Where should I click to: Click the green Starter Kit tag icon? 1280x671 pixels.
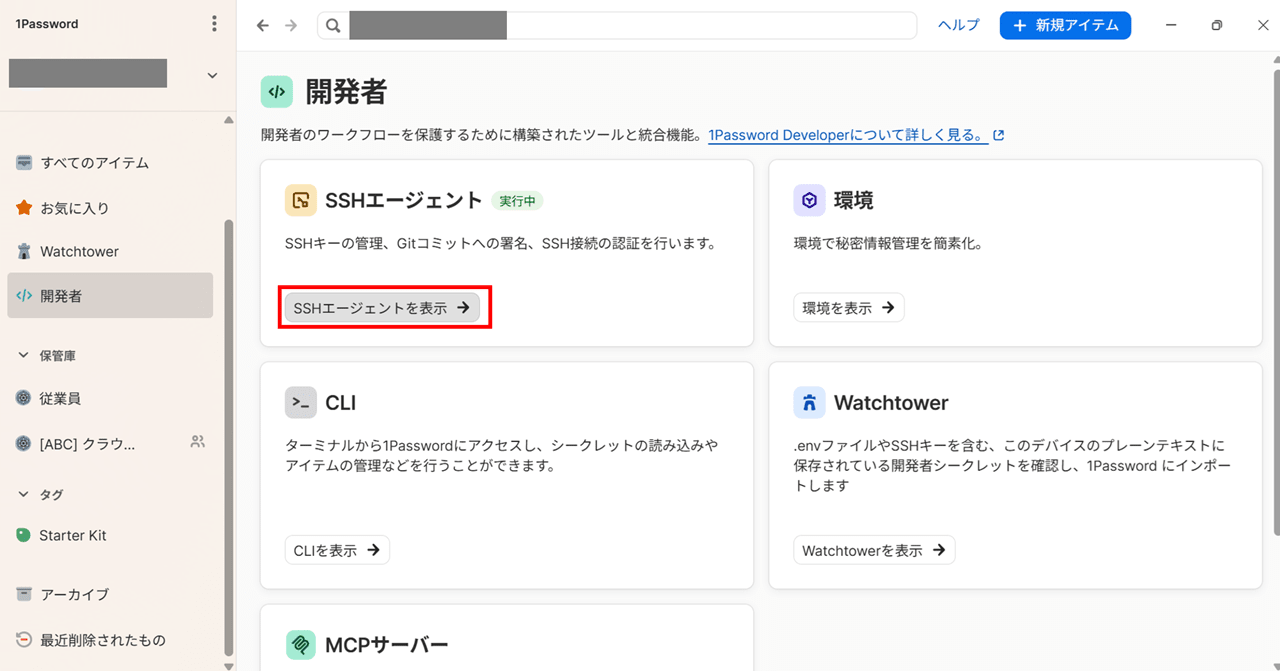[24, 535]
